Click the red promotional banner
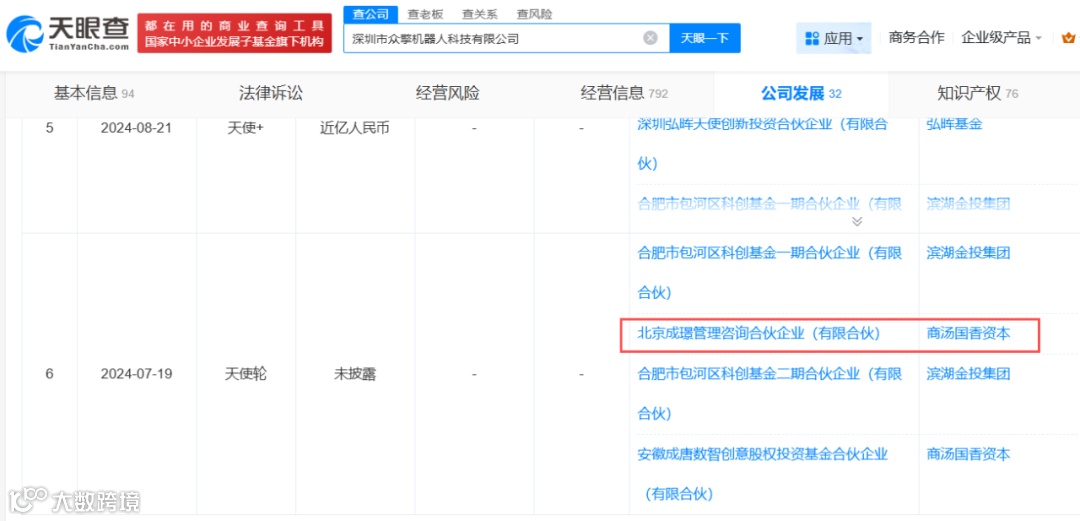1080x521 pixels. coord(235,33)
